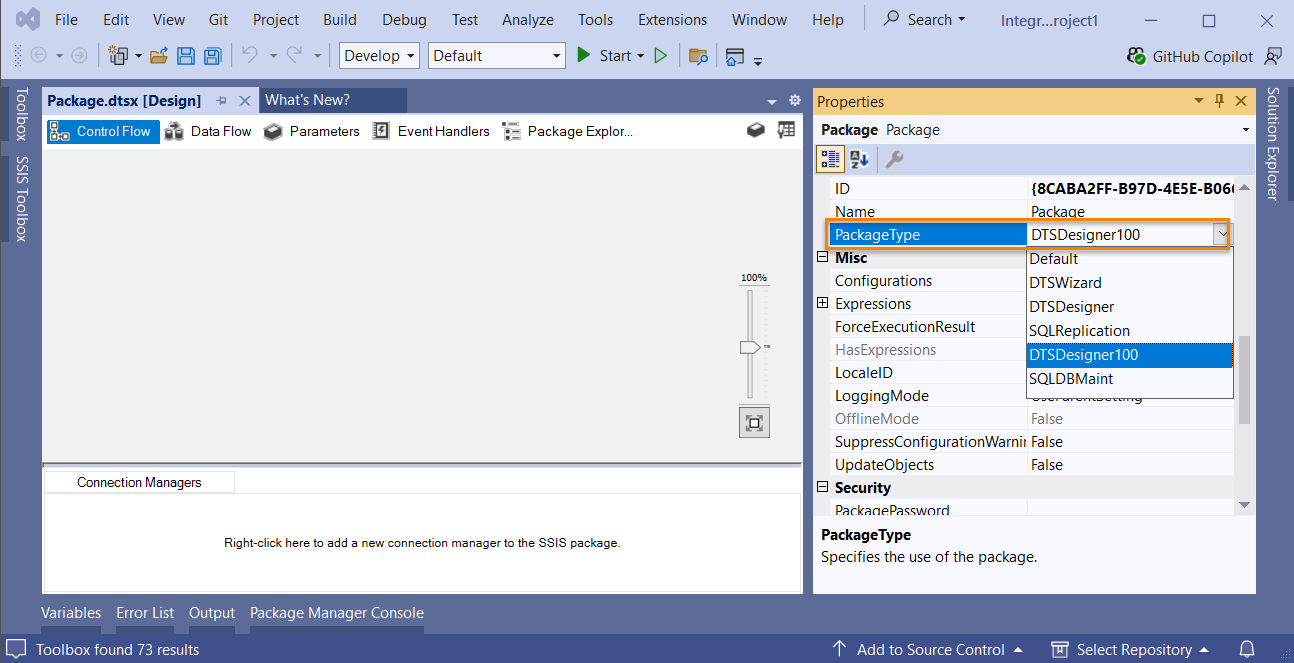Viewport: 1294px width, 663px height.
Task: Open GitHub Copilot
Action: (x=1190, y=56)
